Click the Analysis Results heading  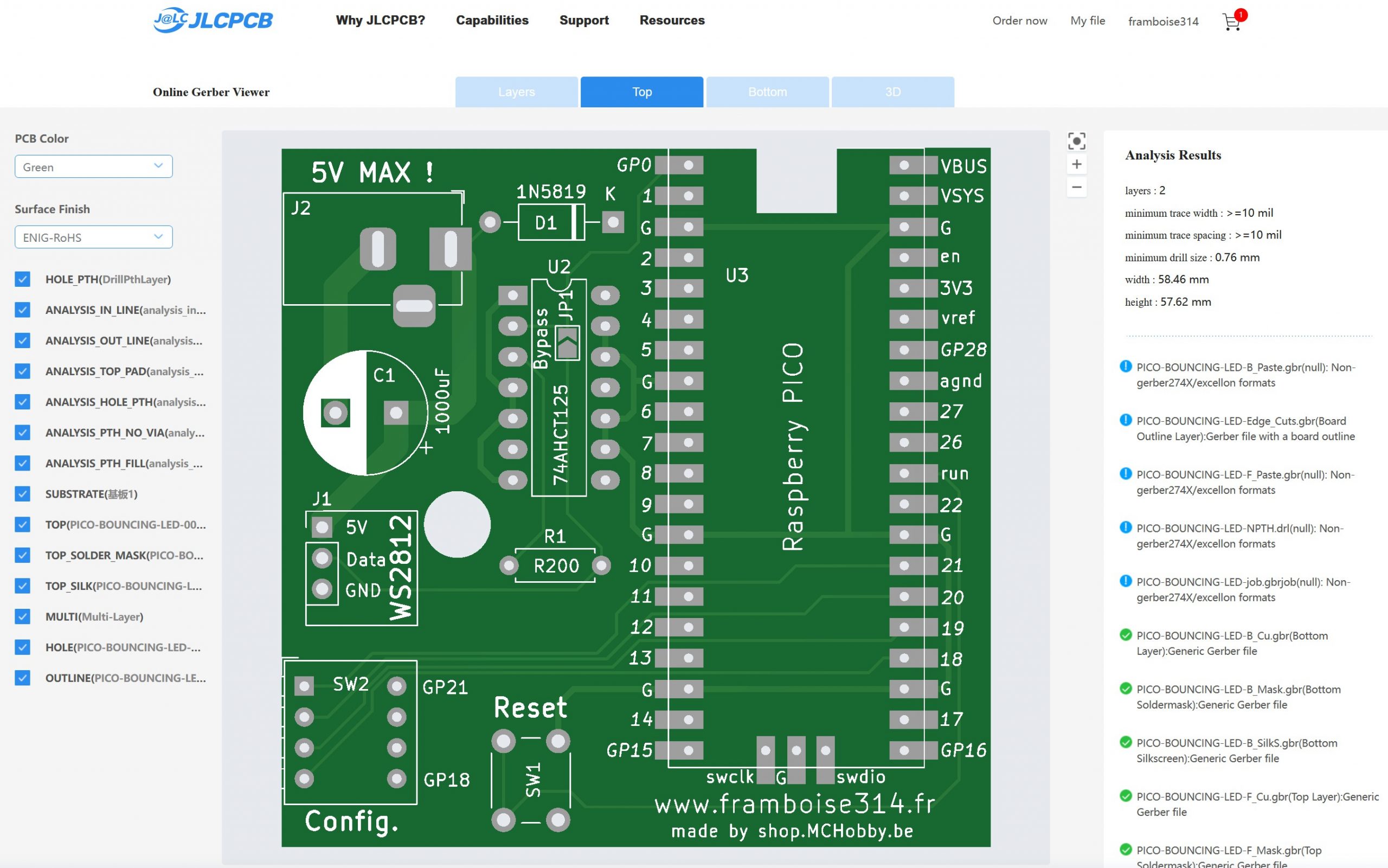pyautogui.click(x=1173, y=155)
